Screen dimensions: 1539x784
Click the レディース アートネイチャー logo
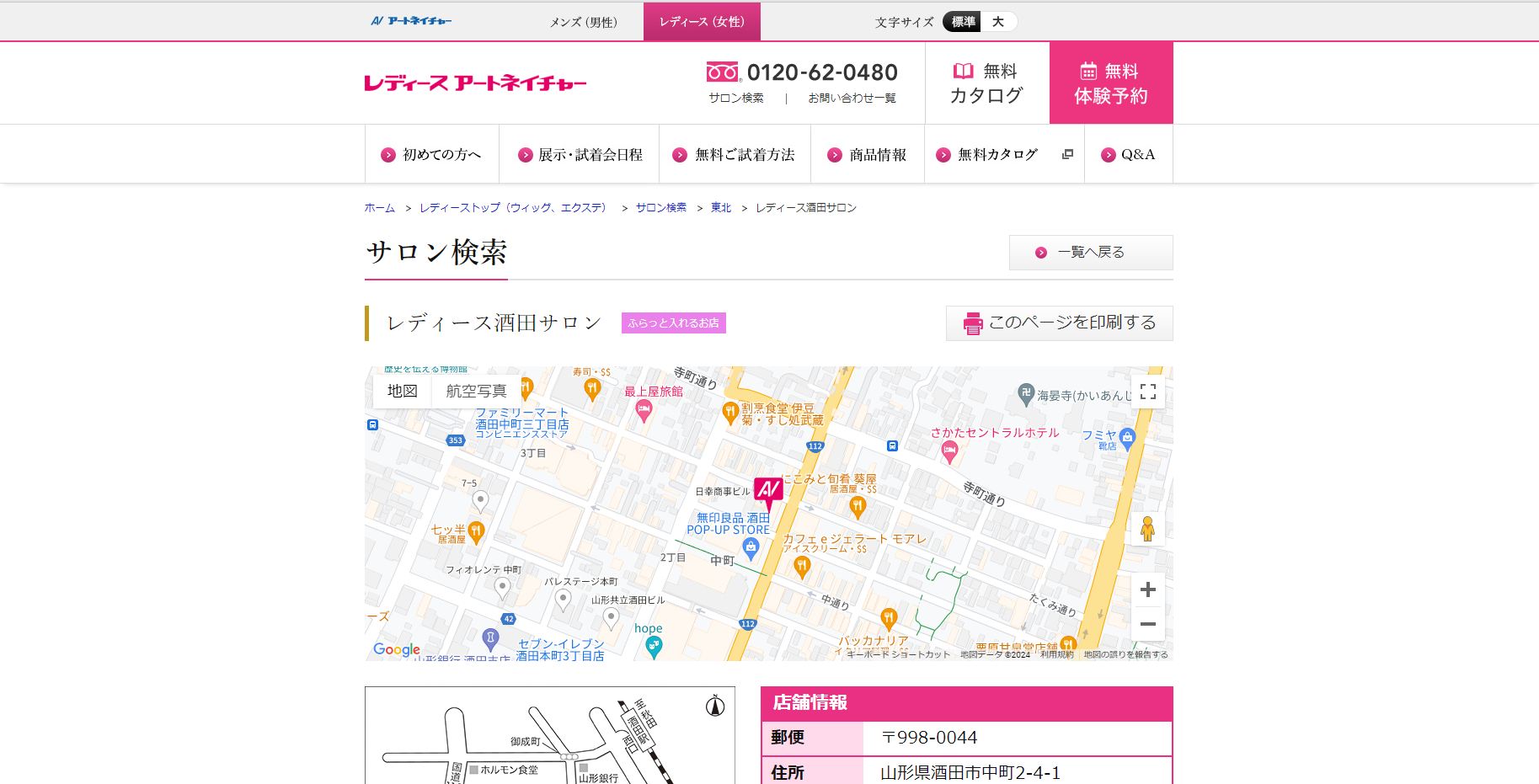pyautogui.click(x=475, y=83)
